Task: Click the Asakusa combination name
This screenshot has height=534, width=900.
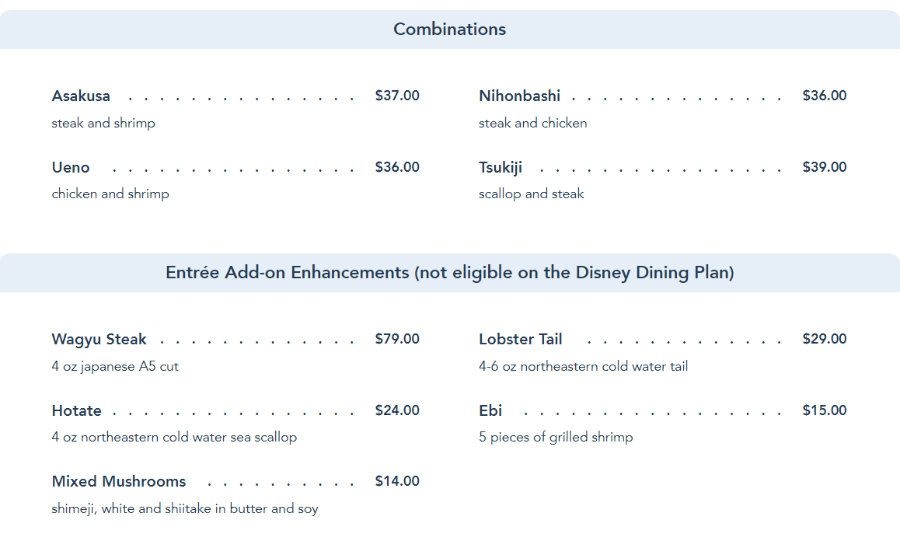Action: (x=81, y=96)
